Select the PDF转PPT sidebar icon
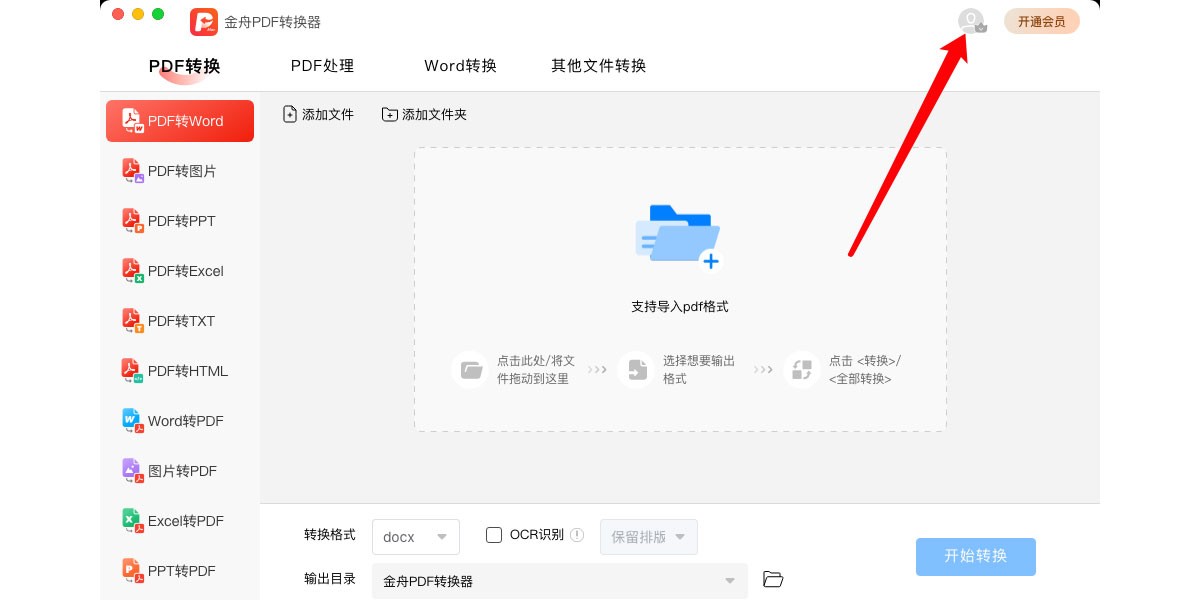Viewport: 1200px width, 600px height. [x=133, y=221]
